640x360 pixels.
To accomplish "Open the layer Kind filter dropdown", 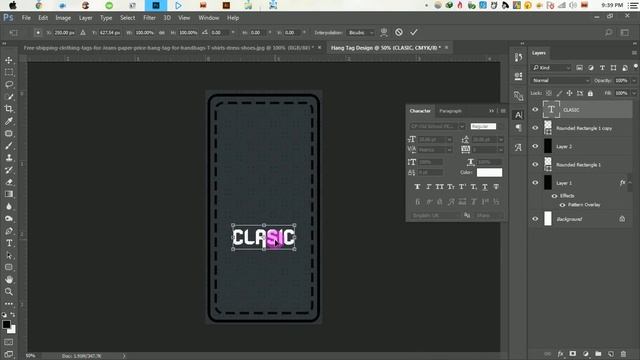I will click(551, 68).
